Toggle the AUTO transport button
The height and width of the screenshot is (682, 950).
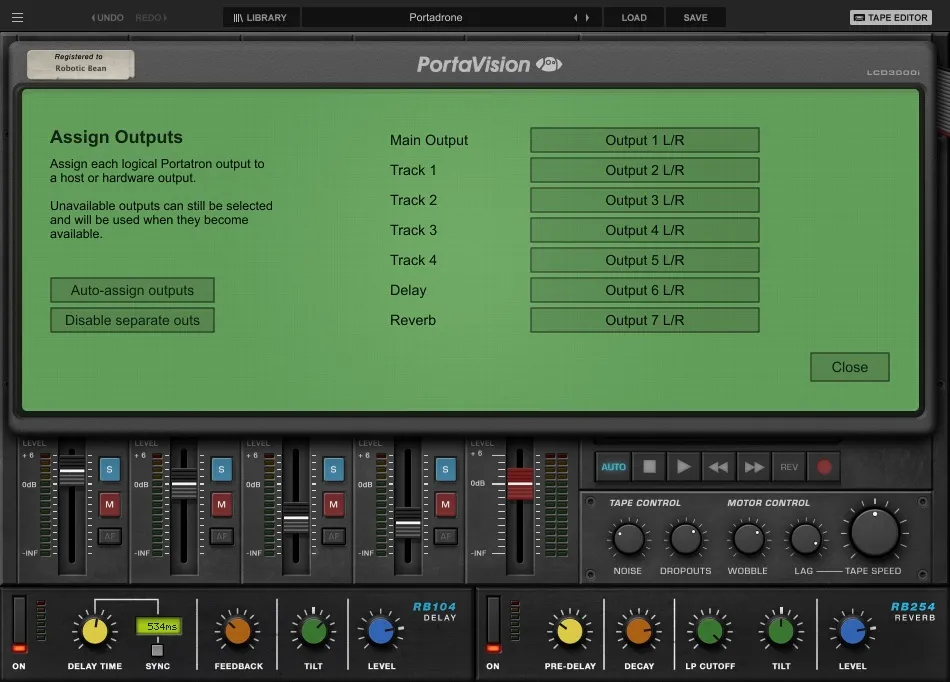click(613, 467)
